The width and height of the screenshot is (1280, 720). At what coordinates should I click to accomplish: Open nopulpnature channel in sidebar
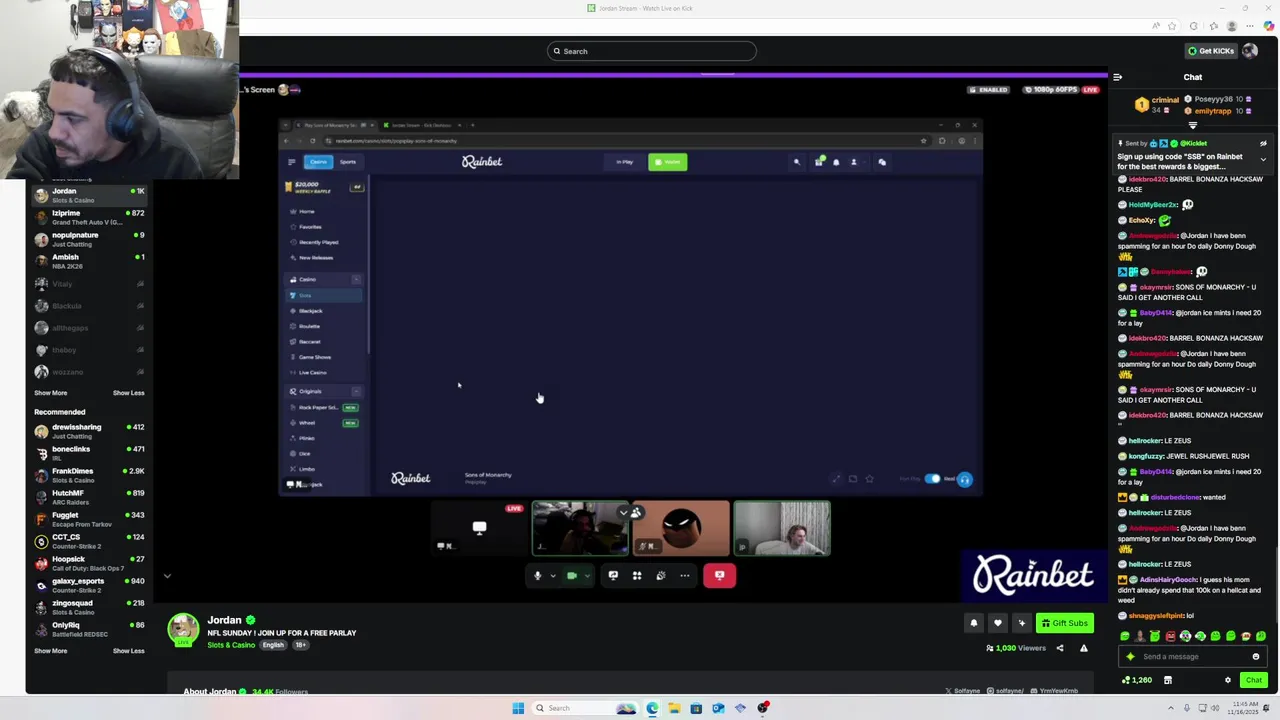coord(89,239)
